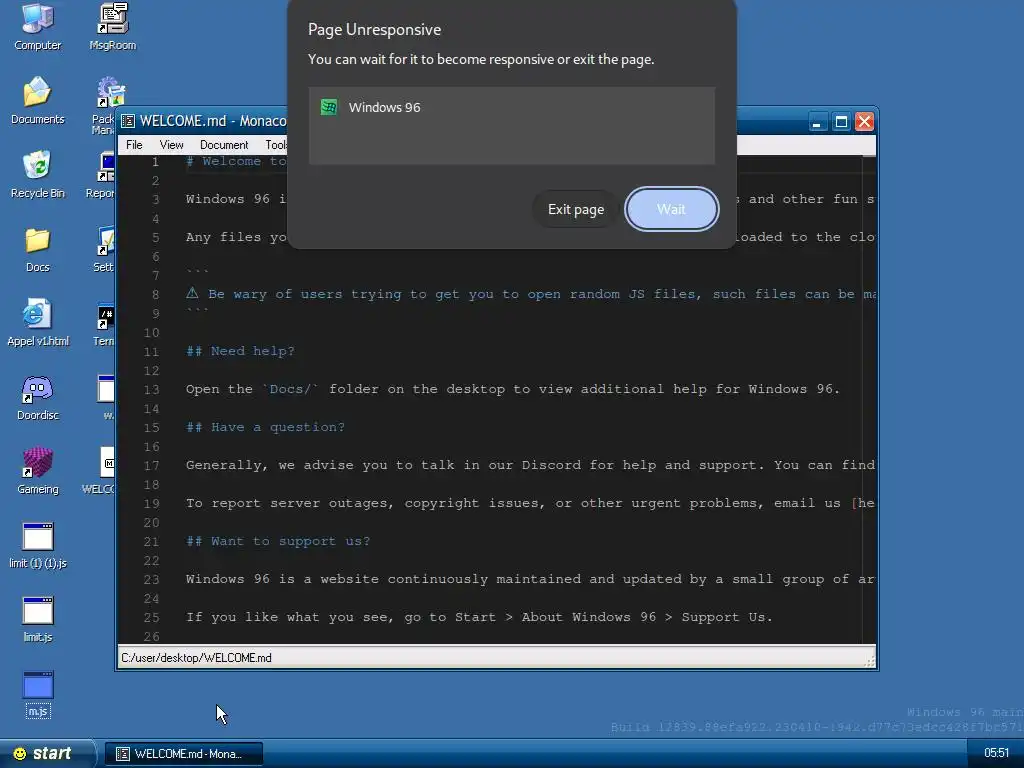Open the Computer desktop icon
Image resolution: width=1024 pixels, height=768 pixels.
point(37,26)
